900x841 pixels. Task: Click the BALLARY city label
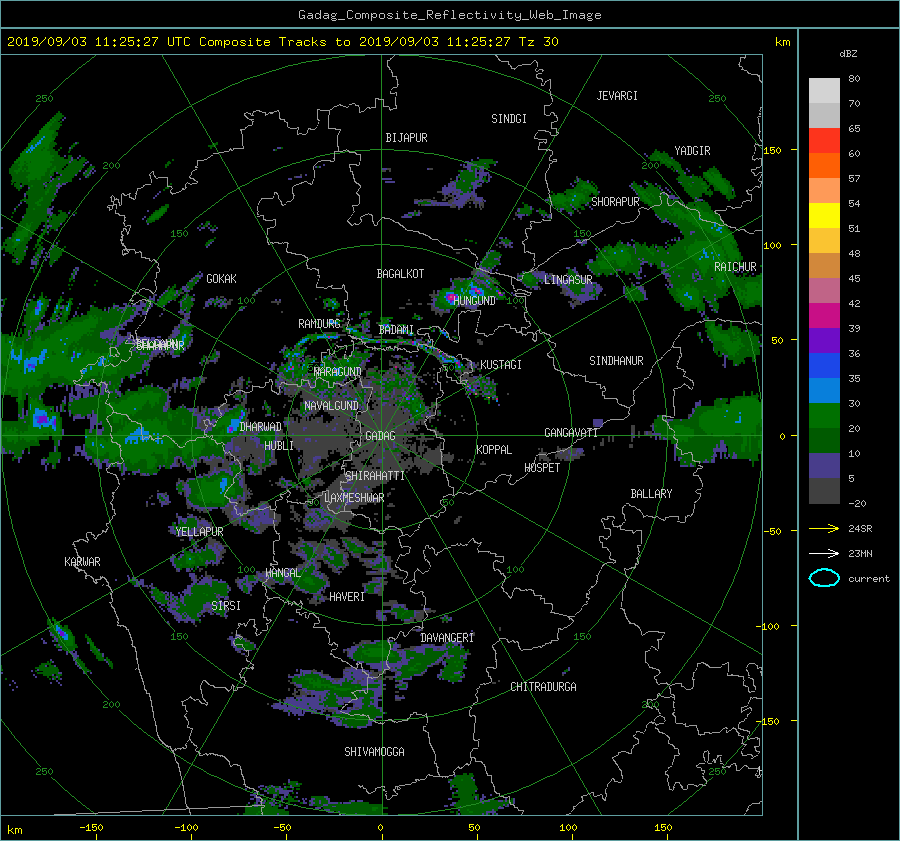tap(651, 494)
